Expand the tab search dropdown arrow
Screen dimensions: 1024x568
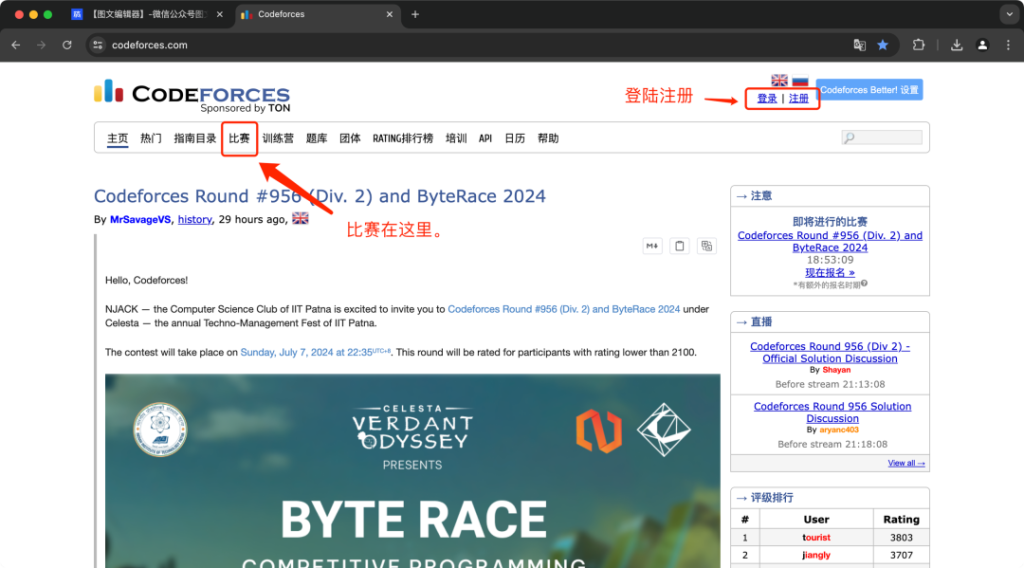pos(1006,14)
